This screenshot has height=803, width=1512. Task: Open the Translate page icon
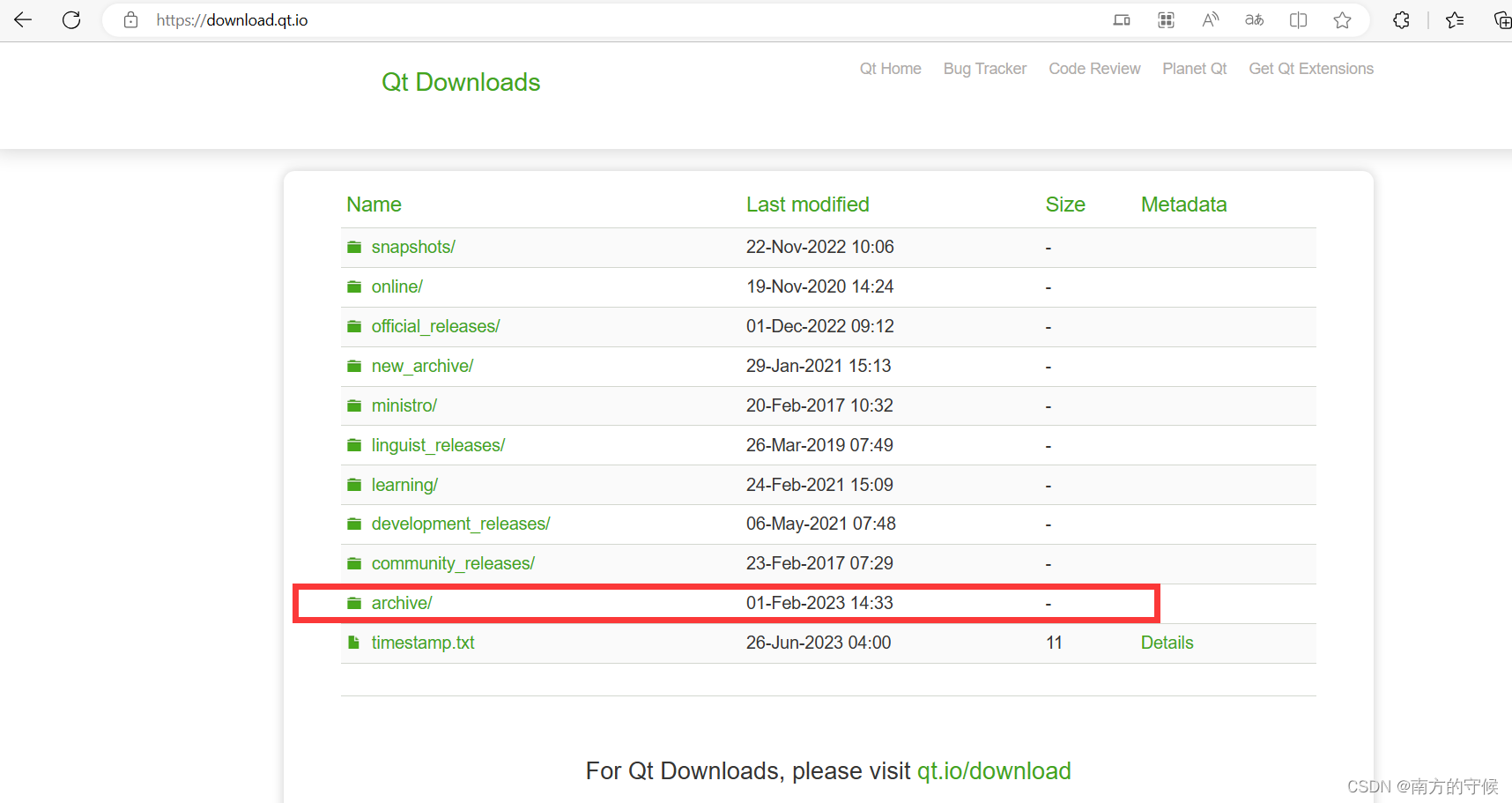1254,19
